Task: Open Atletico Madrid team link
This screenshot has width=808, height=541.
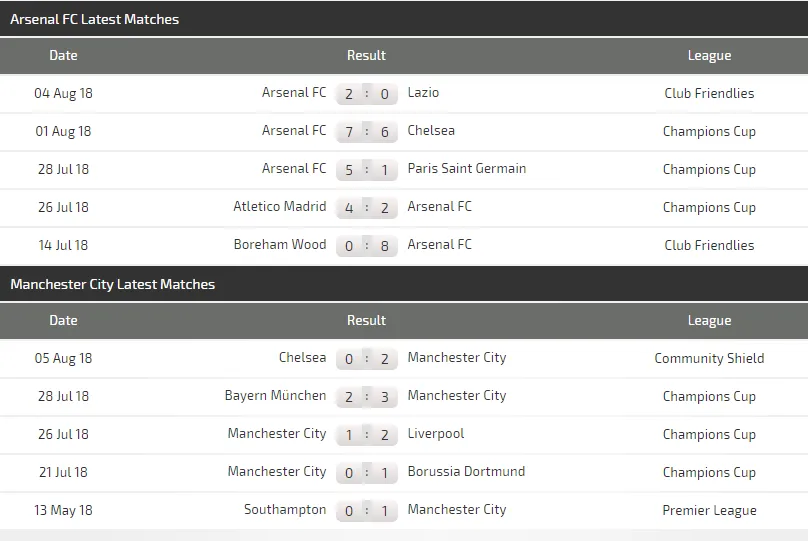Action: [x=279, y=207]
